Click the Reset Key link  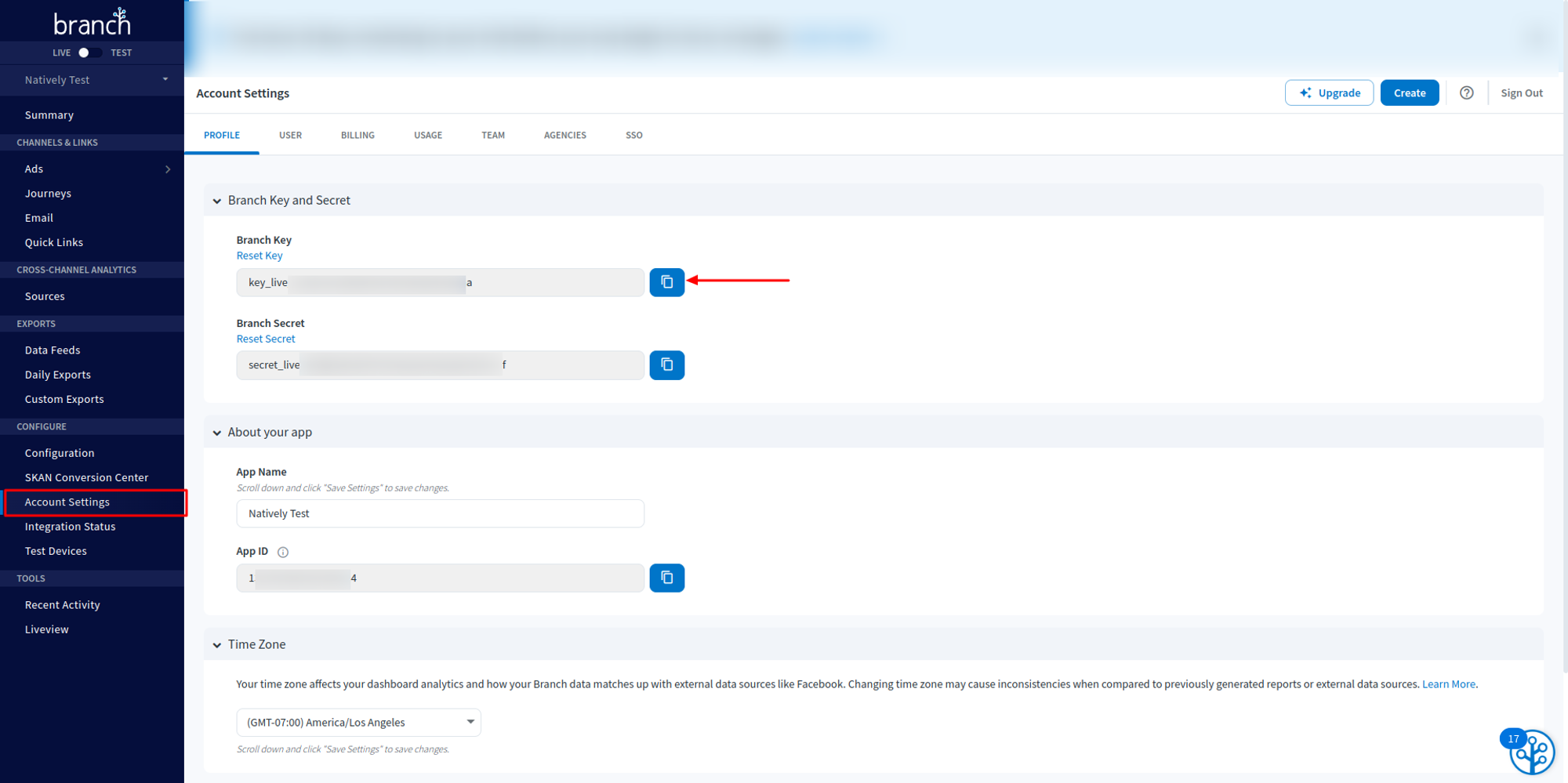point(260,256)
